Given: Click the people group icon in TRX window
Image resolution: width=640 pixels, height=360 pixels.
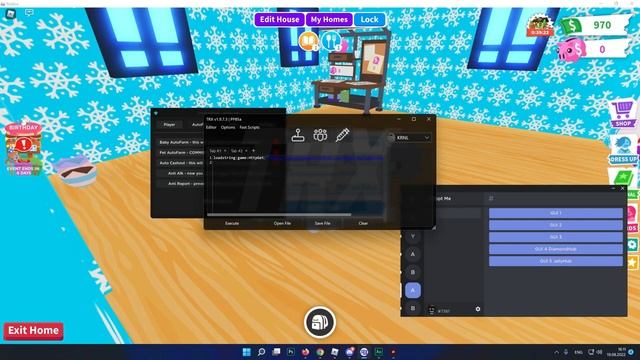Looking at the screenshot, I should click(x=320, y=135).
